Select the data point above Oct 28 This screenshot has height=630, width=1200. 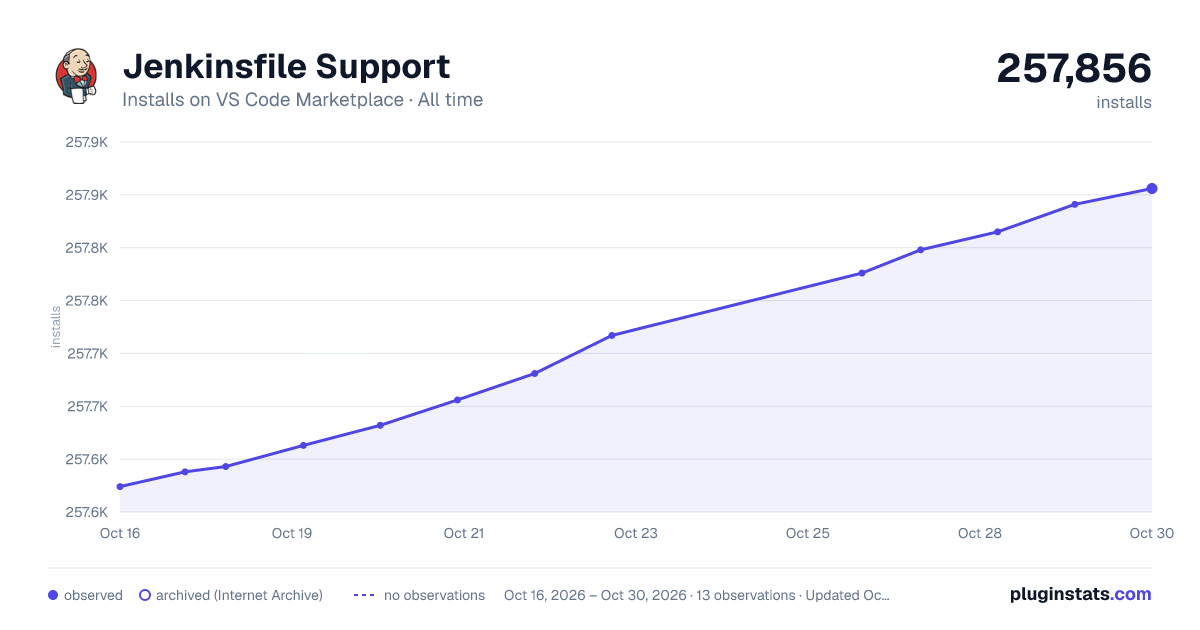pos(997,232)
